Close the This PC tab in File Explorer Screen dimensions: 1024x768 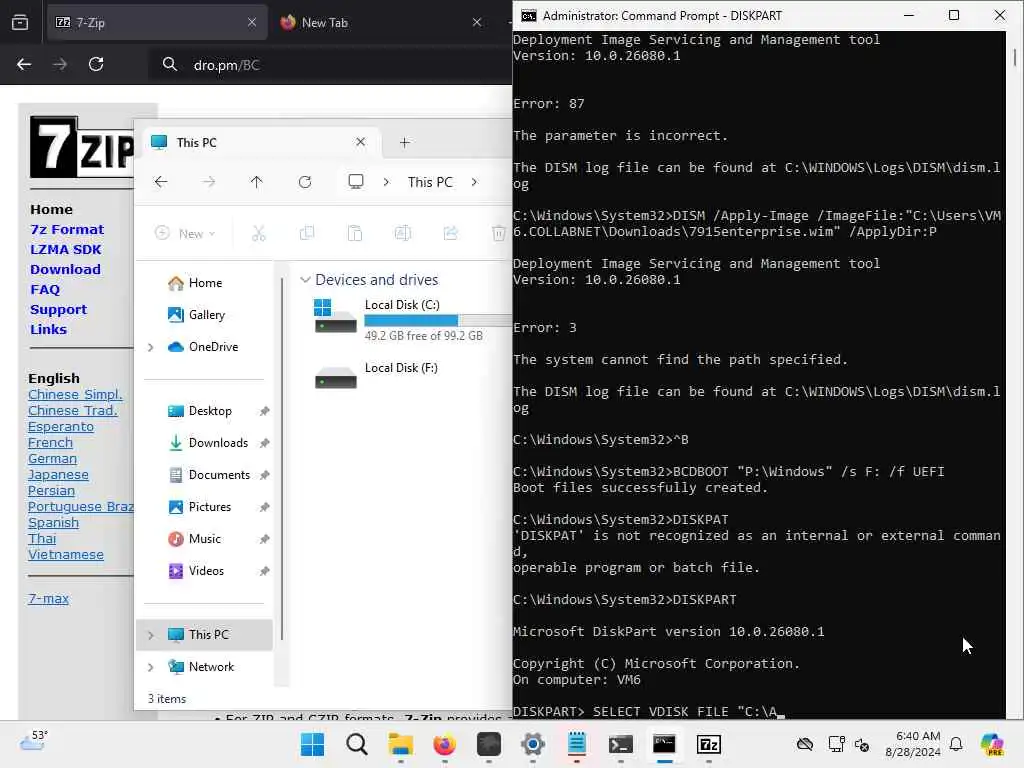point(360,142)
